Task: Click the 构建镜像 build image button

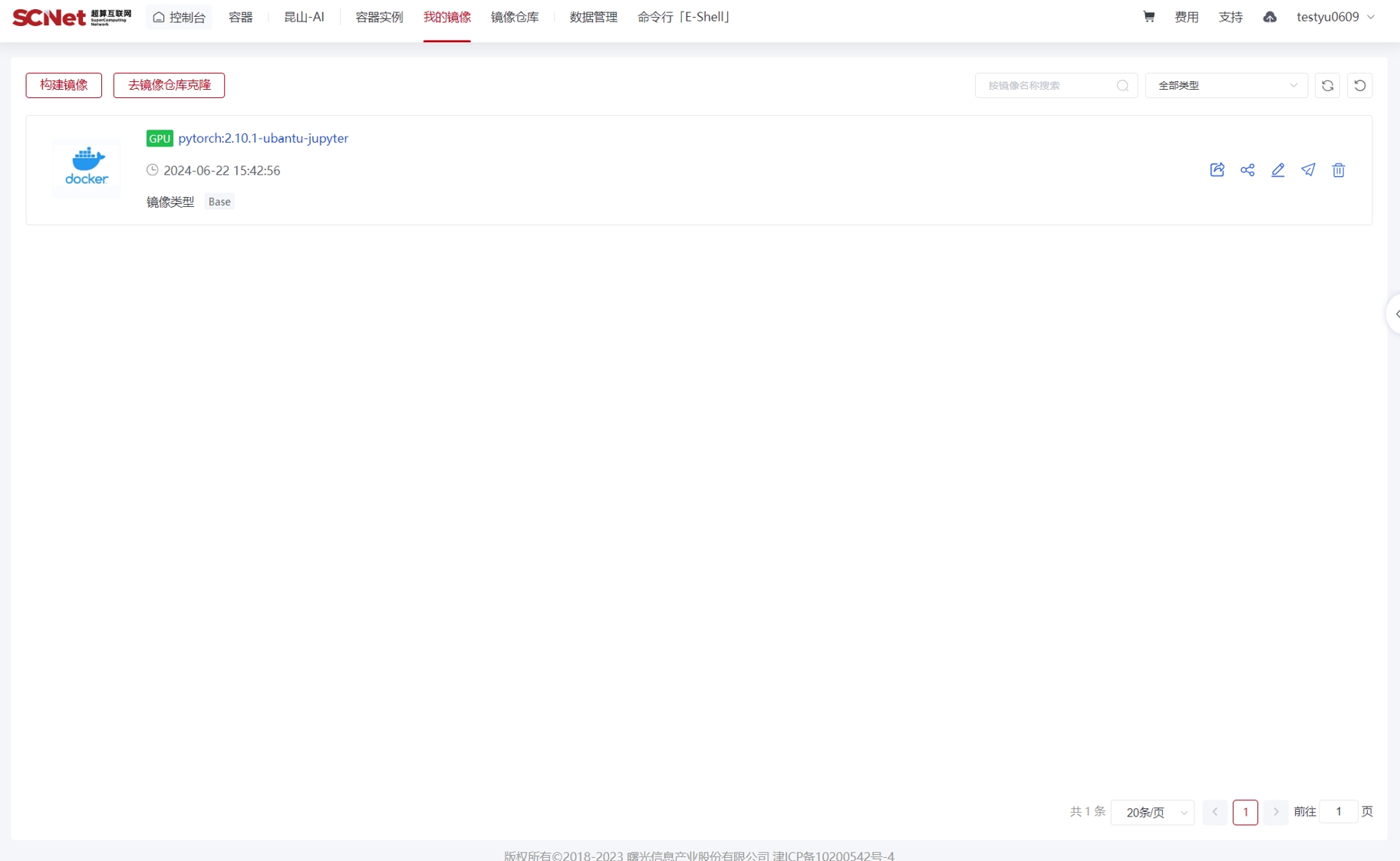Action: (x=64, y=85)
